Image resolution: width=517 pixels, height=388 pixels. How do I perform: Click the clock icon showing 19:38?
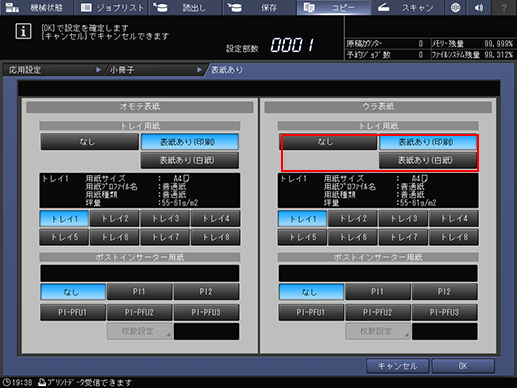click(7, 382)
